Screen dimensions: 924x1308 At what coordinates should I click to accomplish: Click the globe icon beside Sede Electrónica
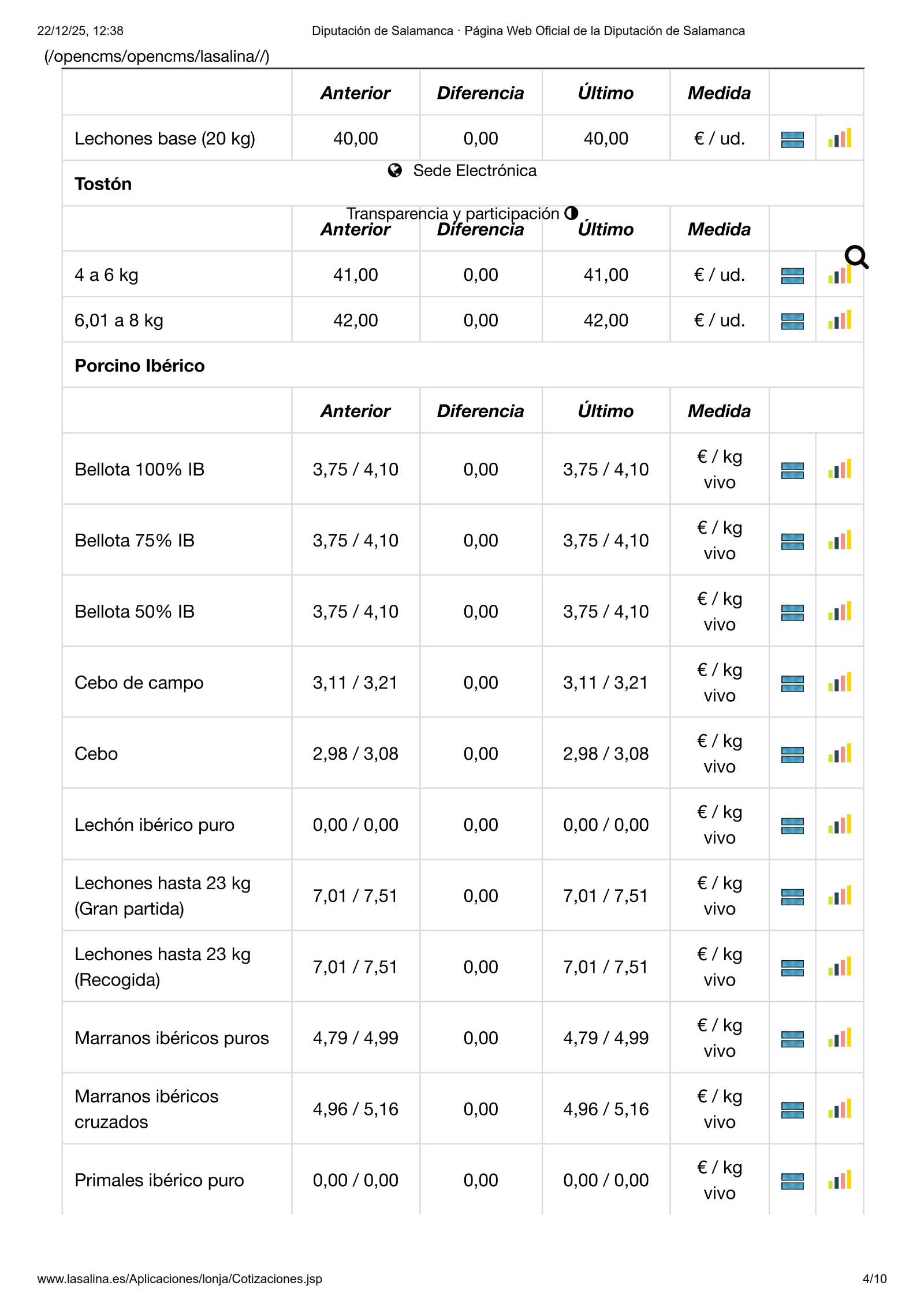click(395, 170)
